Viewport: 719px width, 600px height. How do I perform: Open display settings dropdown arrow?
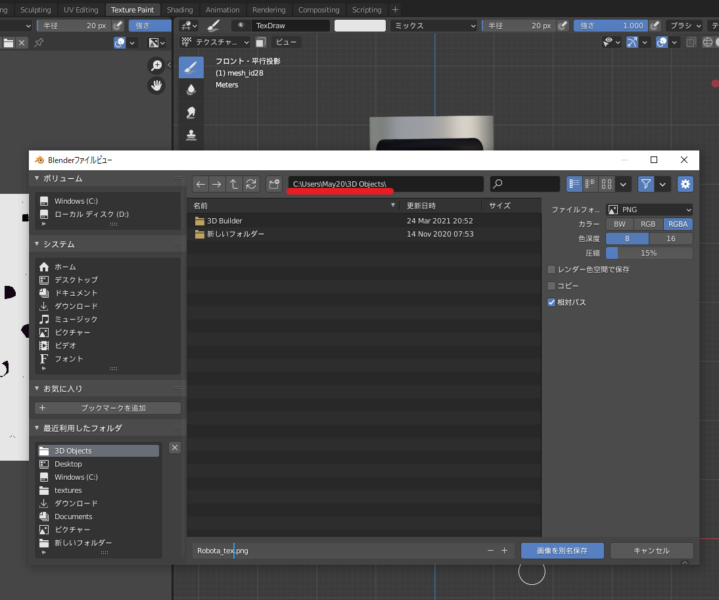click(623, 184)
